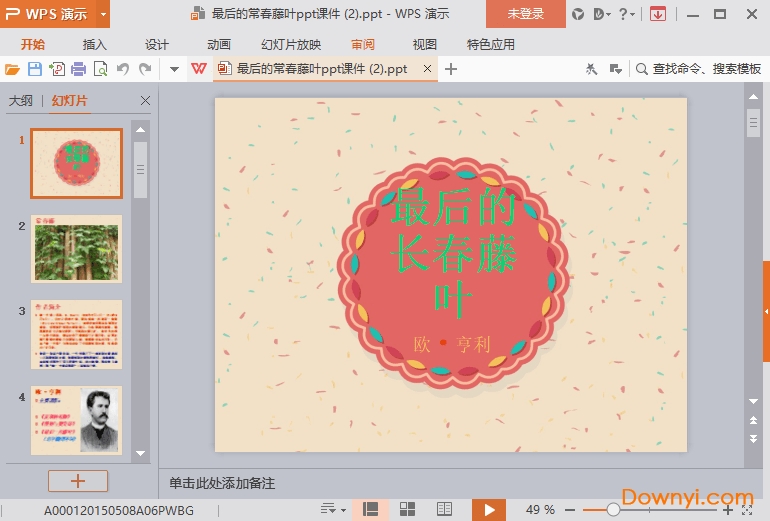The image size is (770, 521).
Task: Click the thumbnail panel scroll down arrow
Action: point(140,453)
